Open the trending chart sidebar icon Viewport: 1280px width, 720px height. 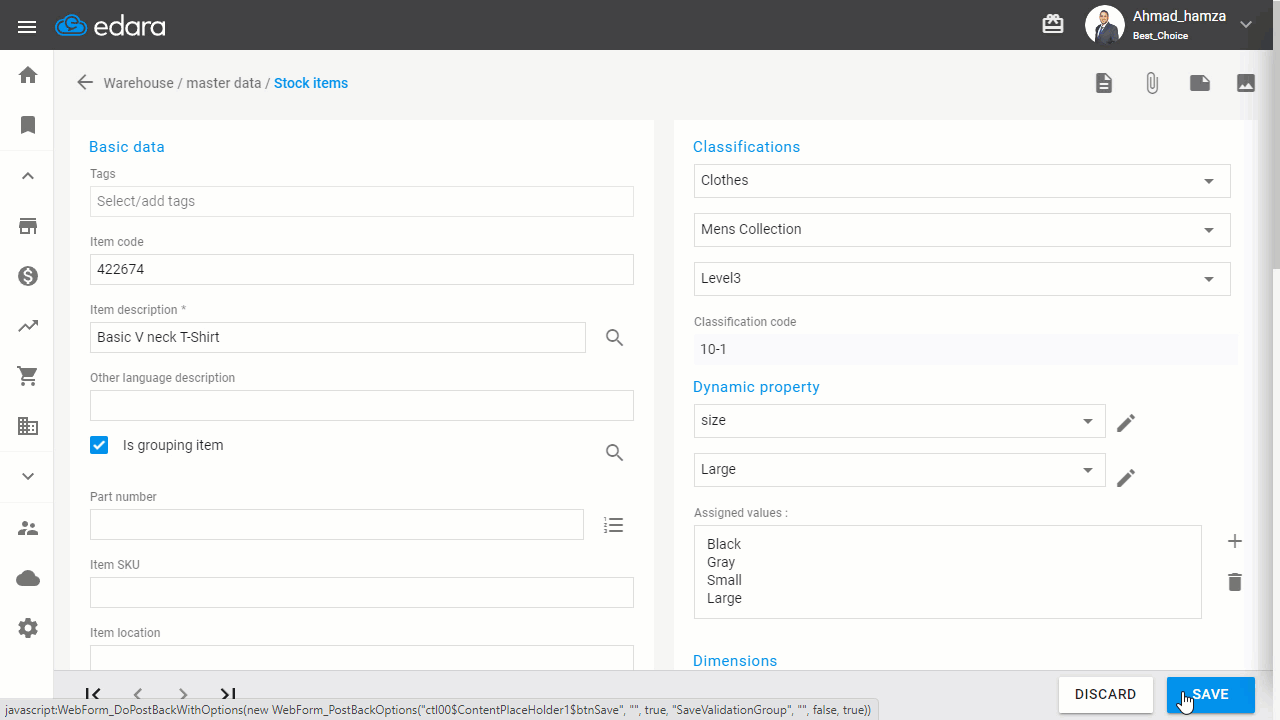pyautogui.click(x=28, y=326)
